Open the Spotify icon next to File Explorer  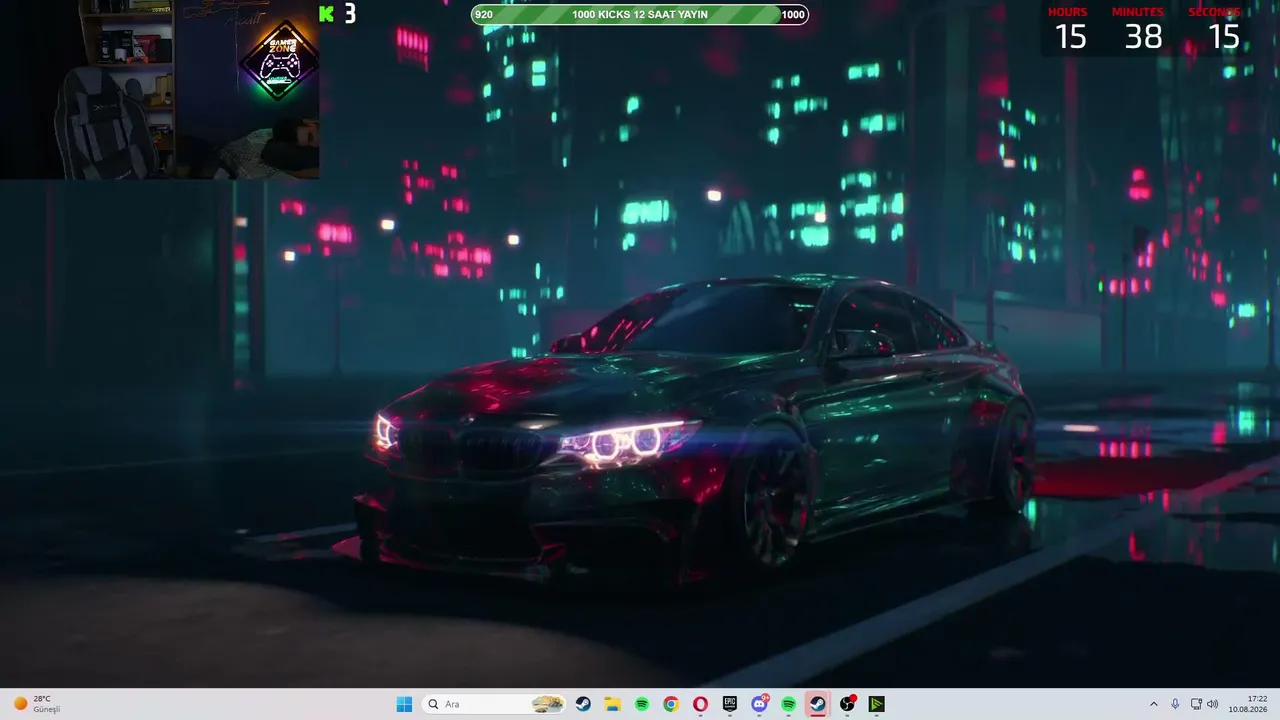(x=642, y=704)
